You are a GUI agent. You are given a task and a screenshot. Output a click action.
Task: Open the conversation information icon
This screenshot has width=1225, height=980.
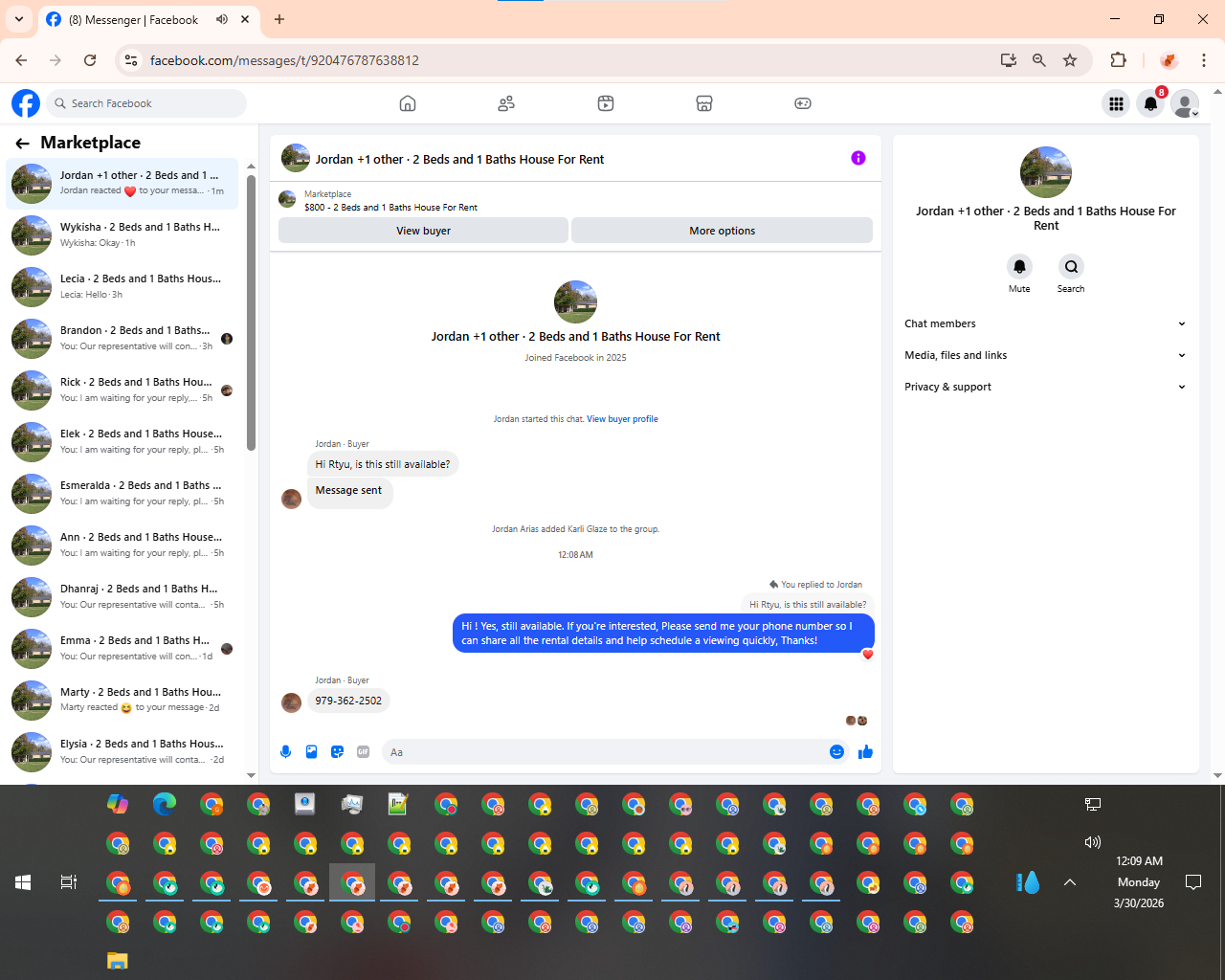858,158
